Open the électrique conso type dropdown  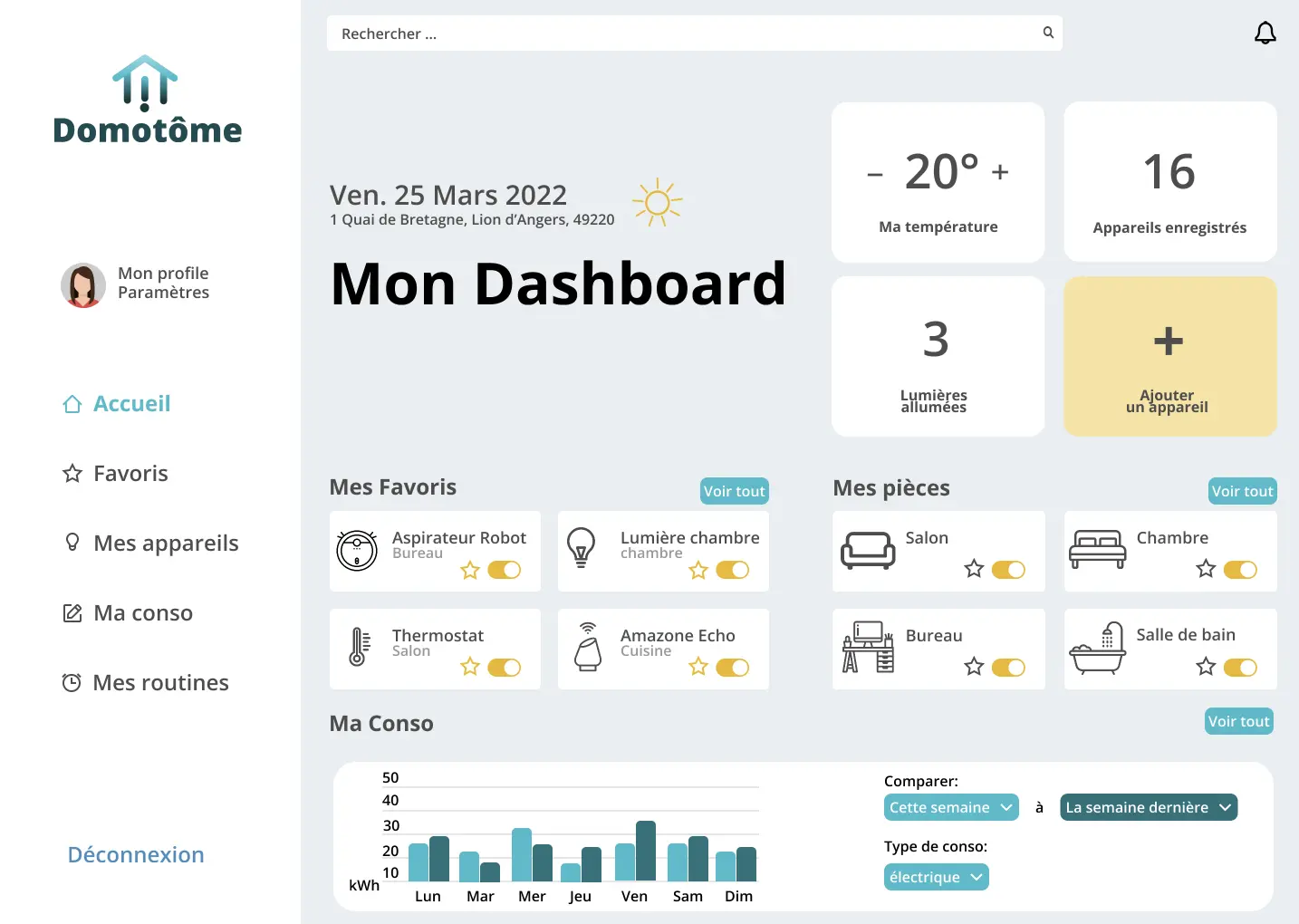click(x=937, y=877)
